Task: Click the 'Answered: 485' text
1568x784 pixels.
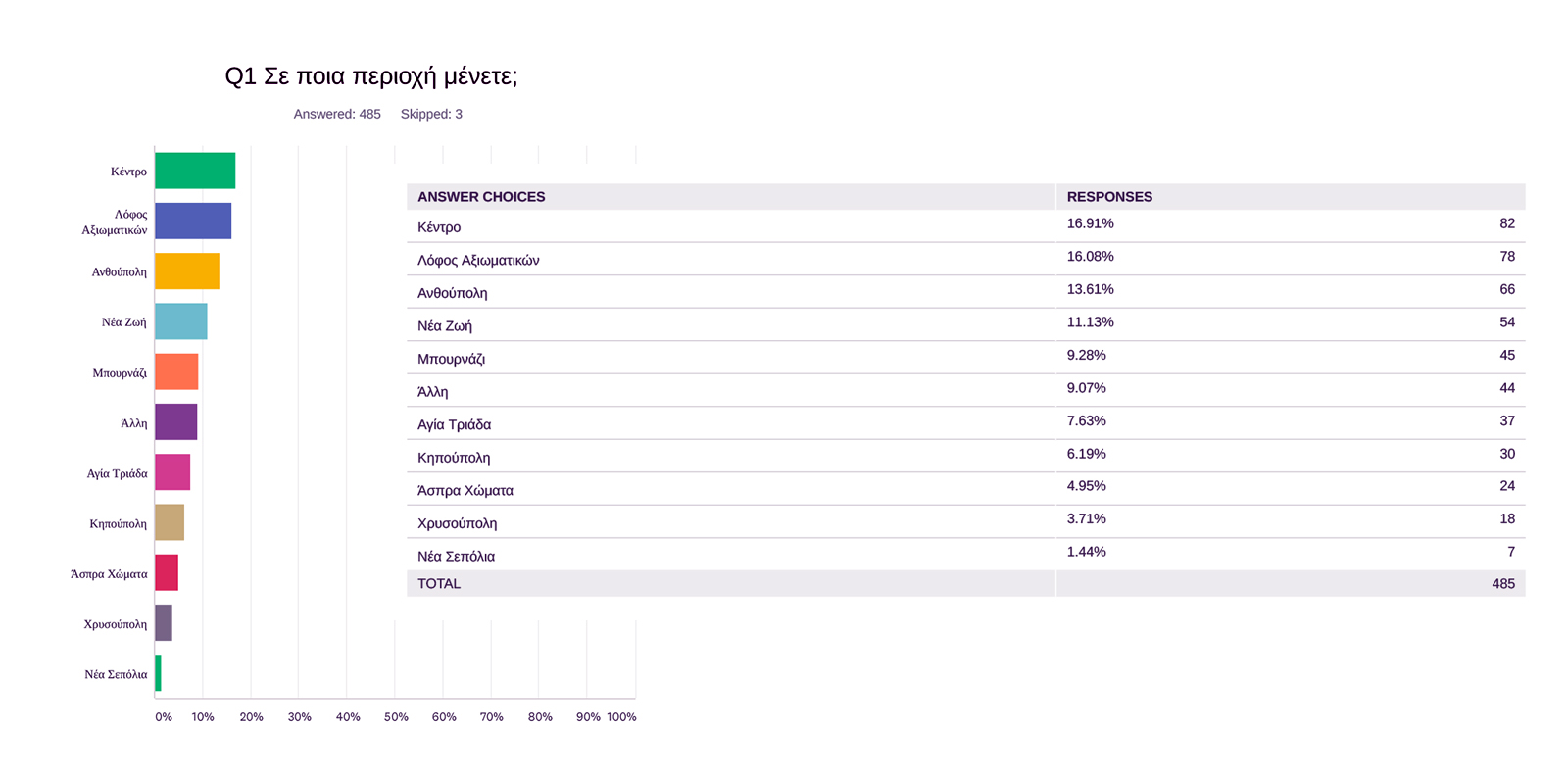Action: pos(337,114)
